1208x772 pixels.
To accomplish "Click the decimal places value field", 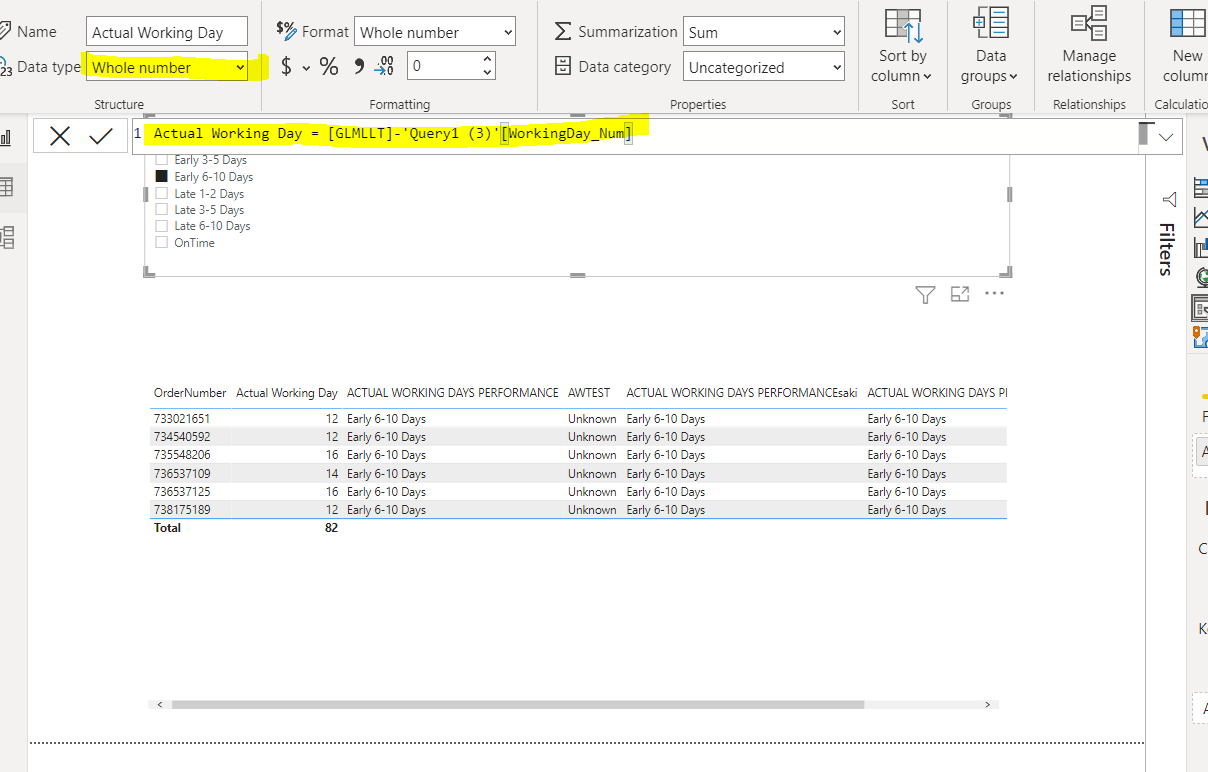I will (443, 67).
